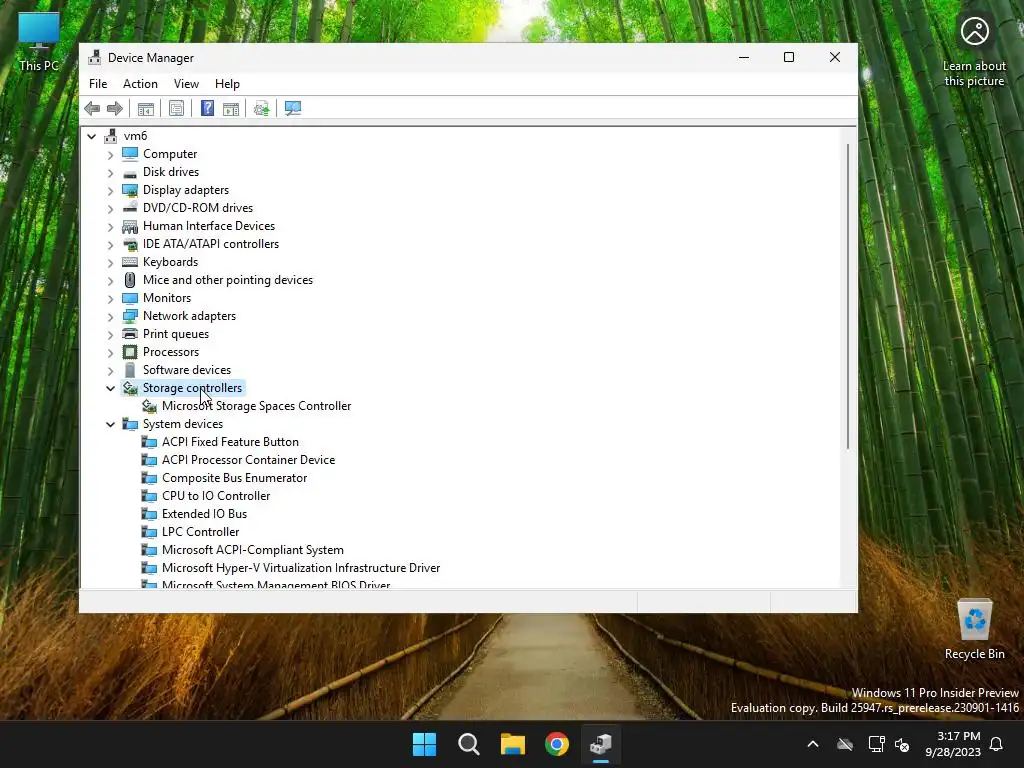Image resolution: width=1024 pixels, height=768 pixels.
Task: Toggle the Show/Hide Action Pane button
Action: click(231, 108)
